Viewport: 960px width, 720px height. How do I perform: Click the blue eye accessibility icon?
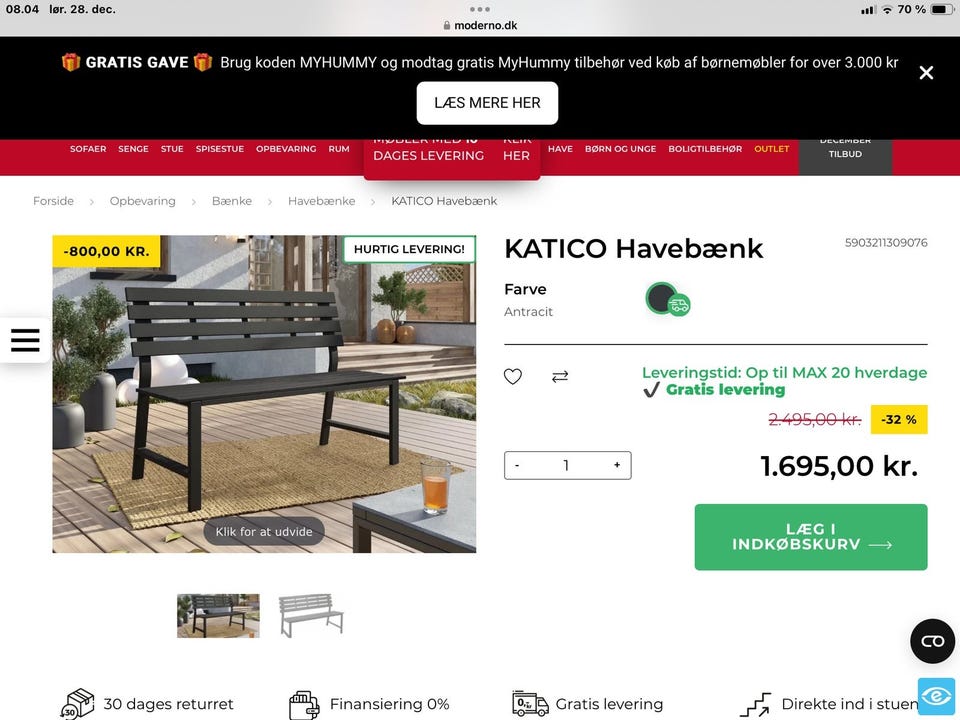pos(936,696)
